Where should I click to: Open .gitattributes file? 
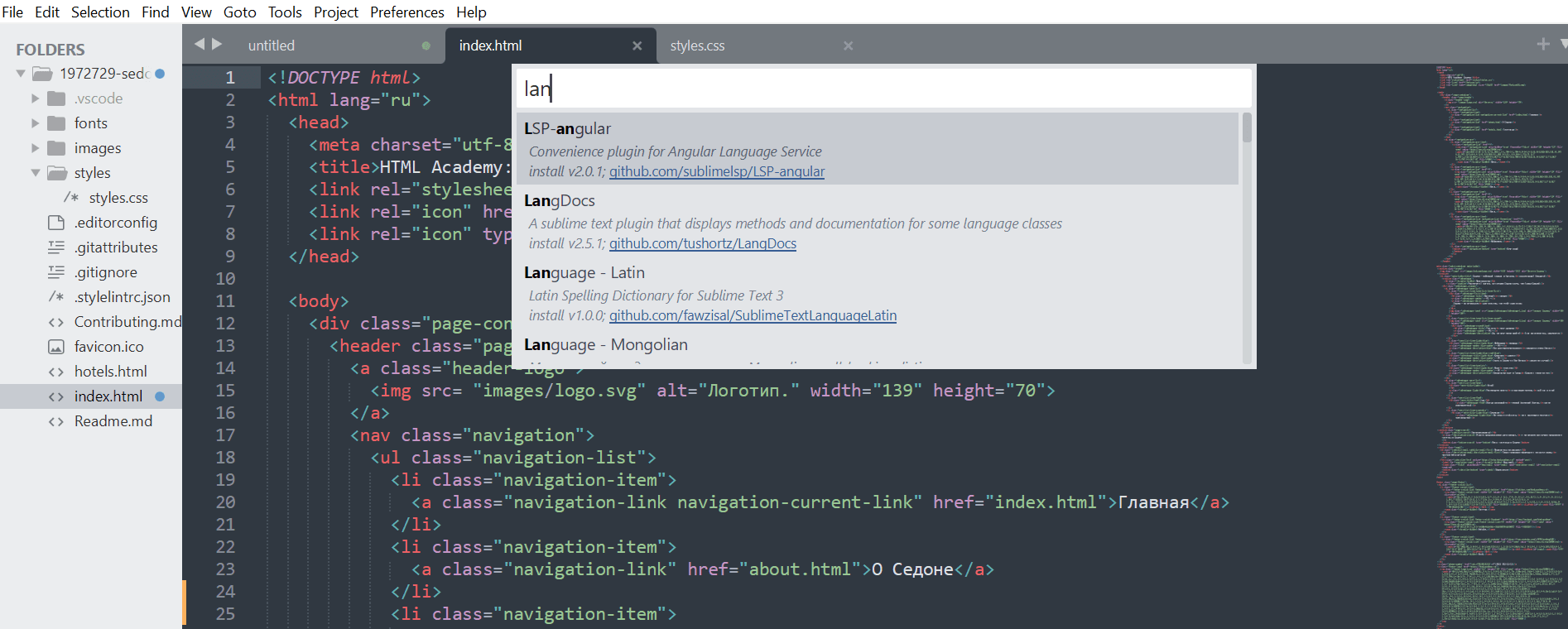116,247
